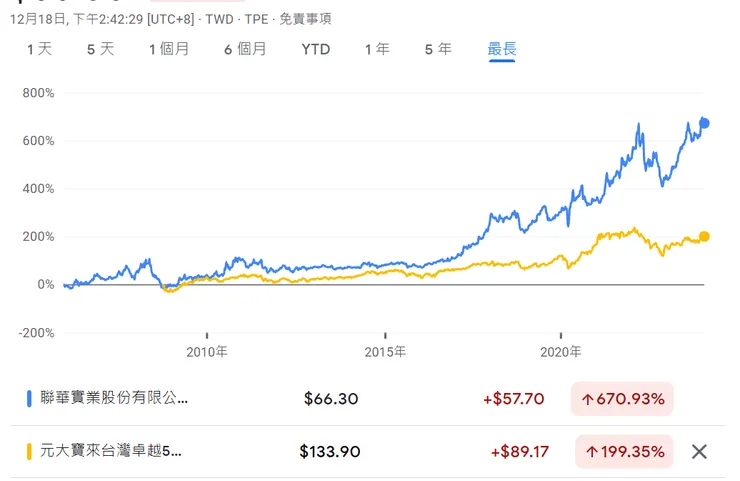
Task: Click the blue line endpoint dot
Action: point(704,123)
